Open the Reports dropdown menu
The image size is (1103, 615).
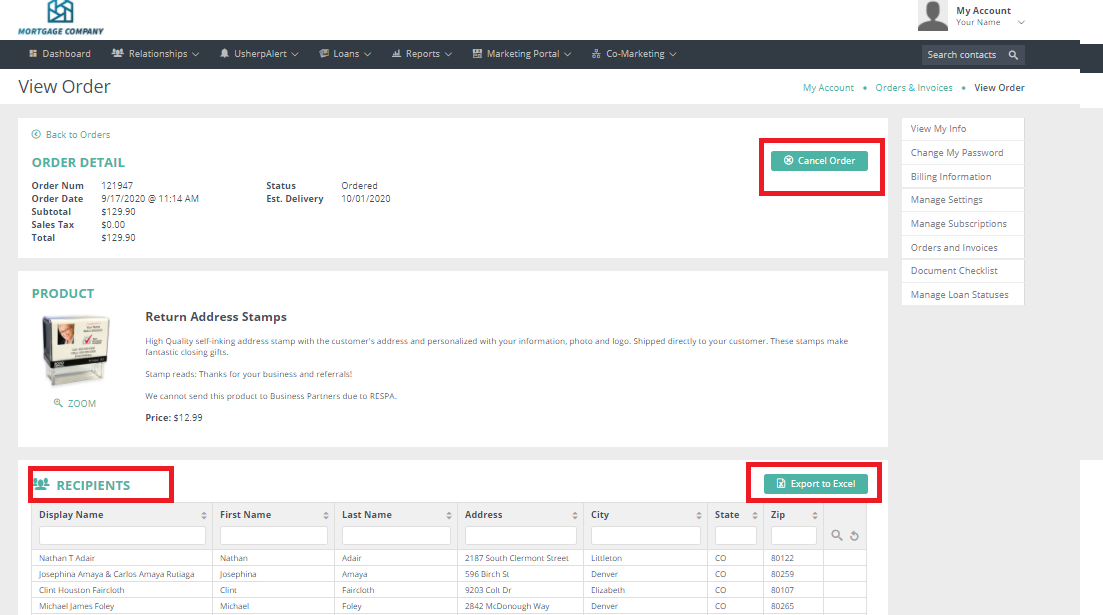click(421, 54)
